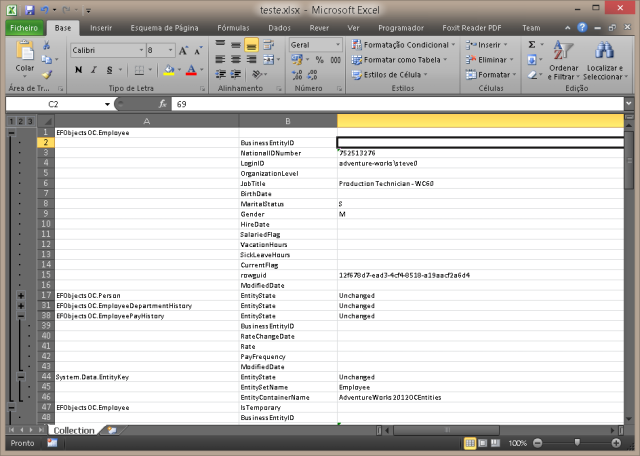Image resolution: width=640 pixels, height=456 pixels.
Task: Toggle bold N formatting
Action: pos(78,70)
